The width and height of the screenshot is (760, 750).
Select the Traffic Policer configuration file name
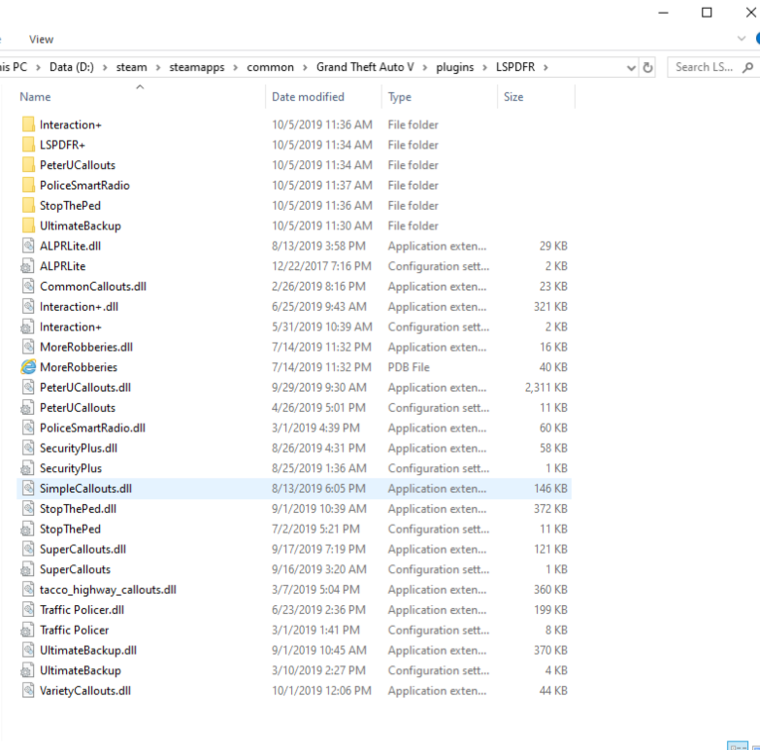point(74,630)
